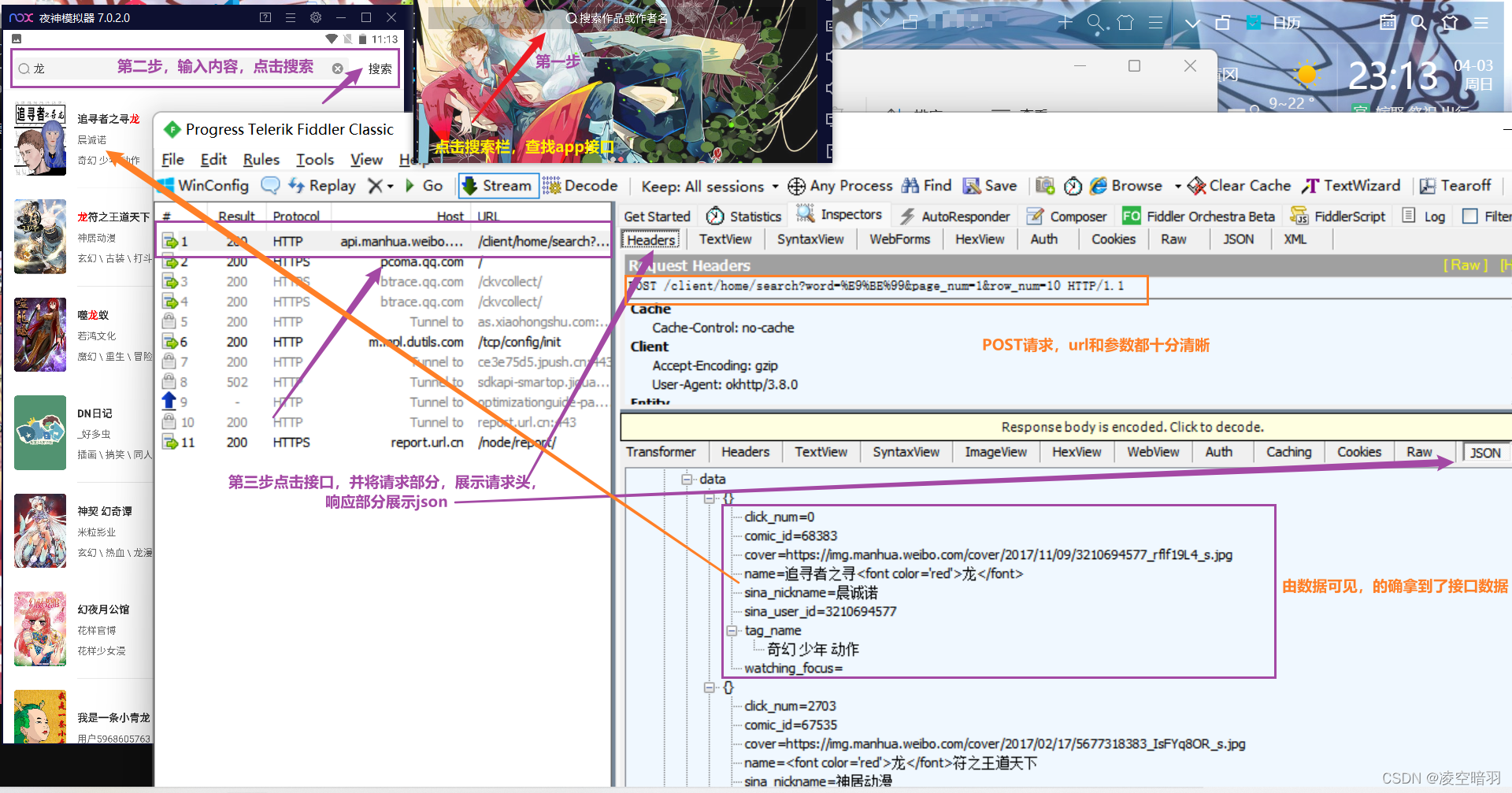
Task: Click the comment bubble icon in Fiddler toolbar
Action: 270,186
